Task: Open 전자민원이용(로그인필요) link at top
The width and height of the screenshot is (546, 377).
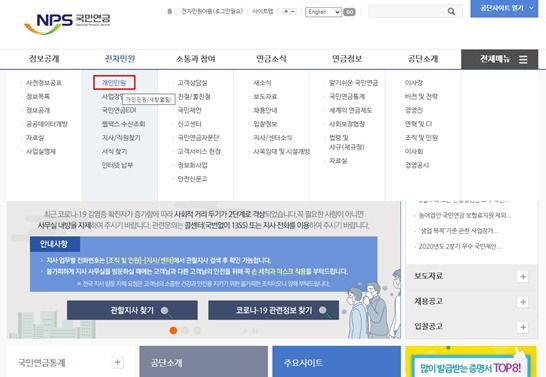Action: coord(212,11)
